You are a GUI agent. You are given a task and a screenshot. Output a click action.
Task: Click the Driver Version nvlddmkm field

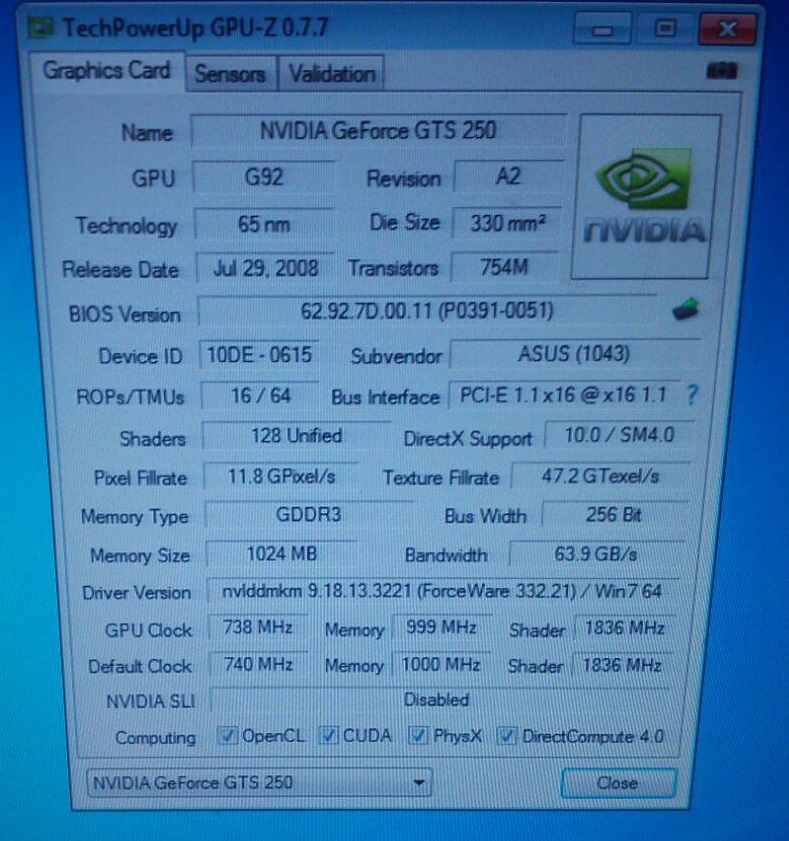(443, 591)
